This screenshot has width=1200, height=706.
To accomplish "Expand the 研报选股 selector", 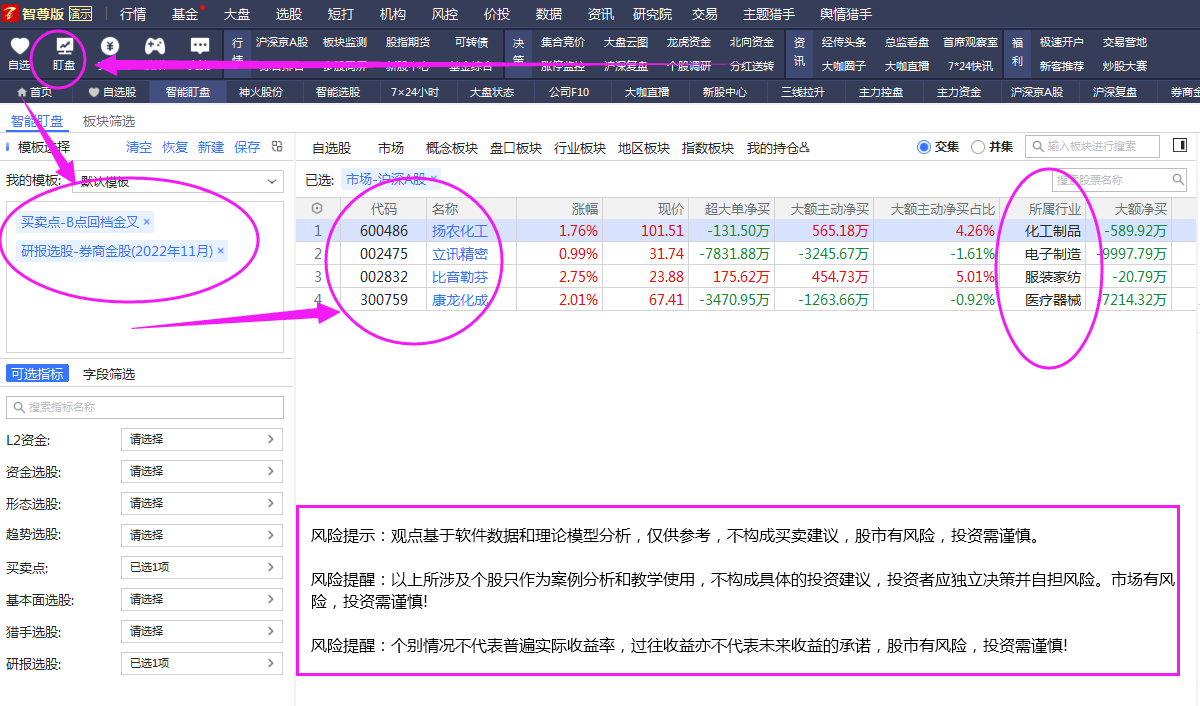I will pyautogui.click(x=202, y=664).
